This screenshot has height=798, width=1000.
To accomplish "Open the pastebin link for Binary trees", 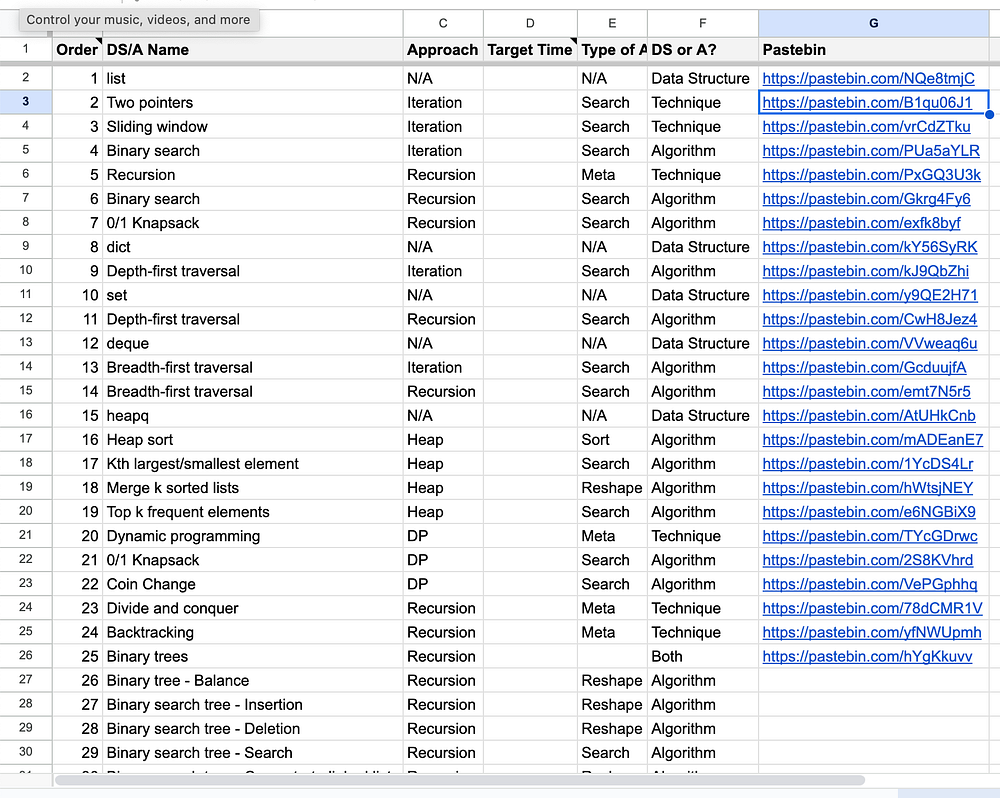I will point(867,657).
